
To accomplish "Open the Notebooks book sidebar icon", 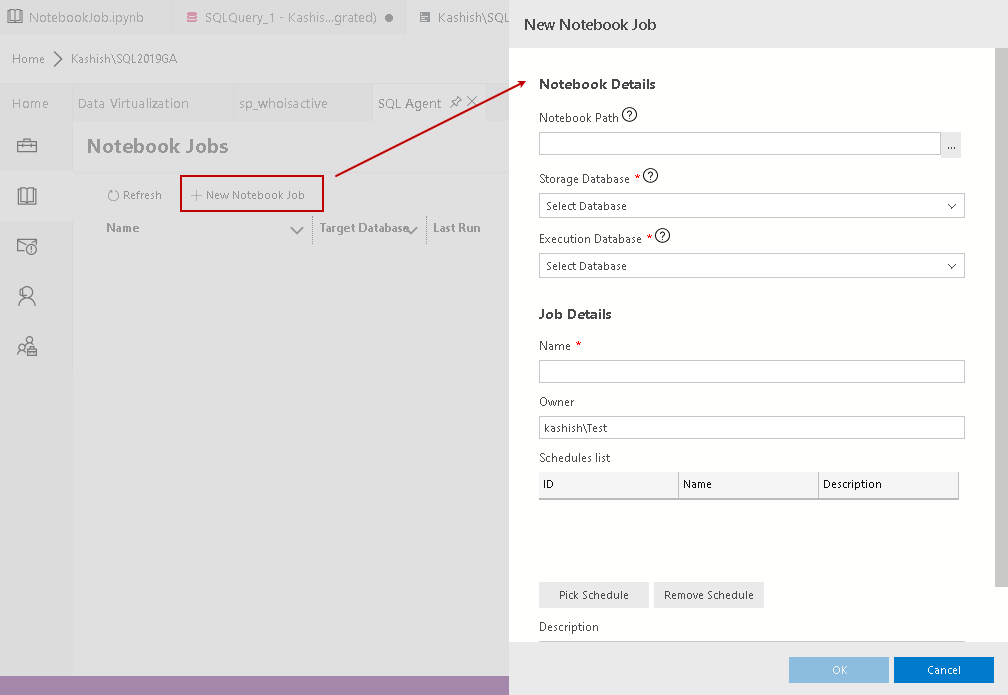I will pyautogui.click(x=27, y=196).
